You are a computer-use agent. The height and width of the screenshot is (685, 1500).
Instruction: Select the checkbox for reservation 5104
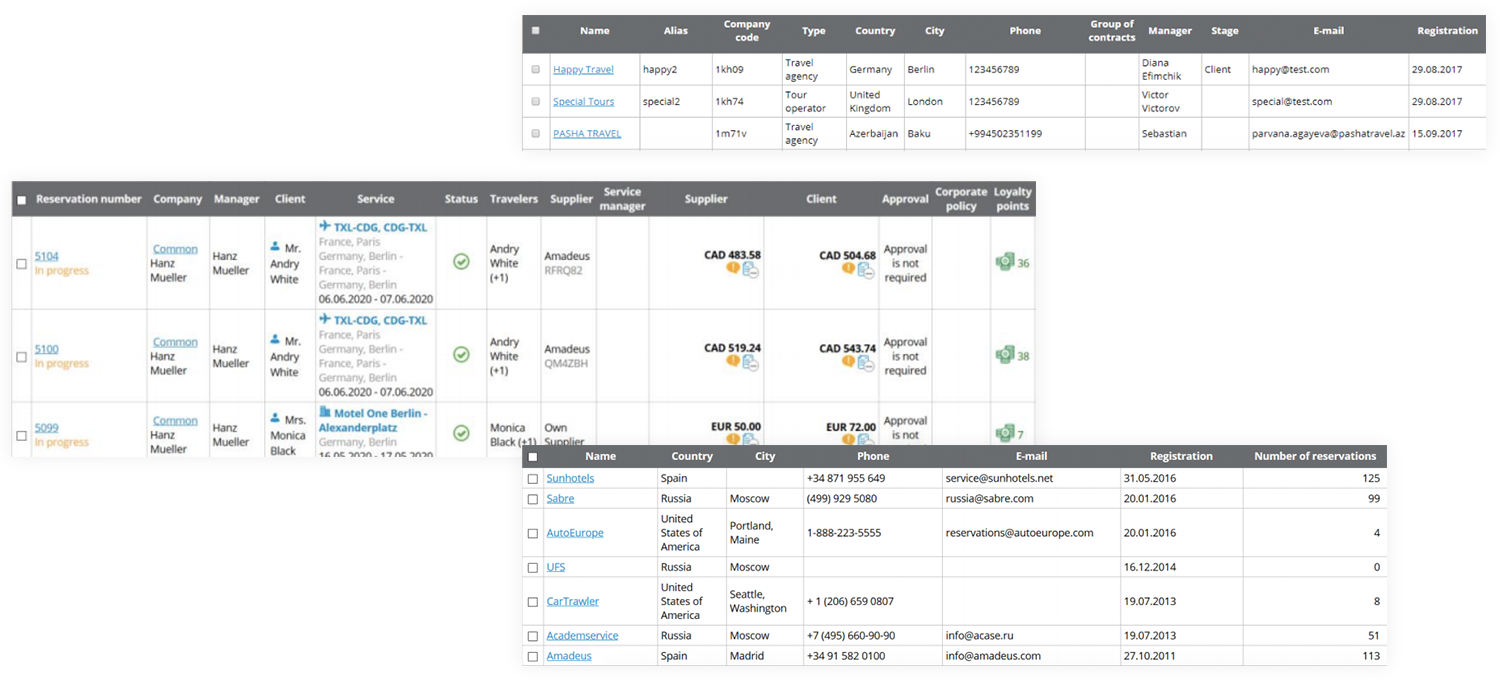click(x=20, y=264)
